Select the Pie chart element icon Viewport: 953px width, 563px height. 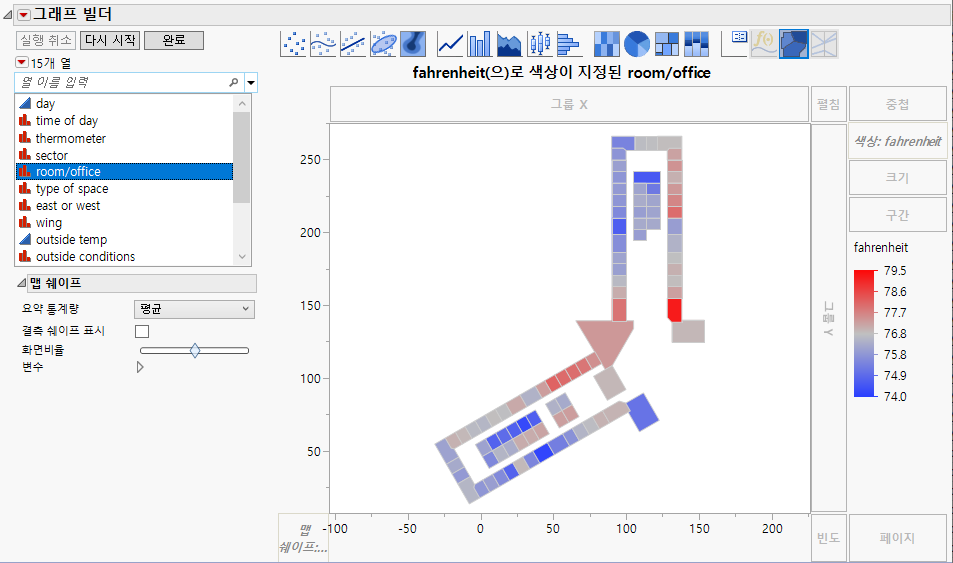(x=637, y=43)
